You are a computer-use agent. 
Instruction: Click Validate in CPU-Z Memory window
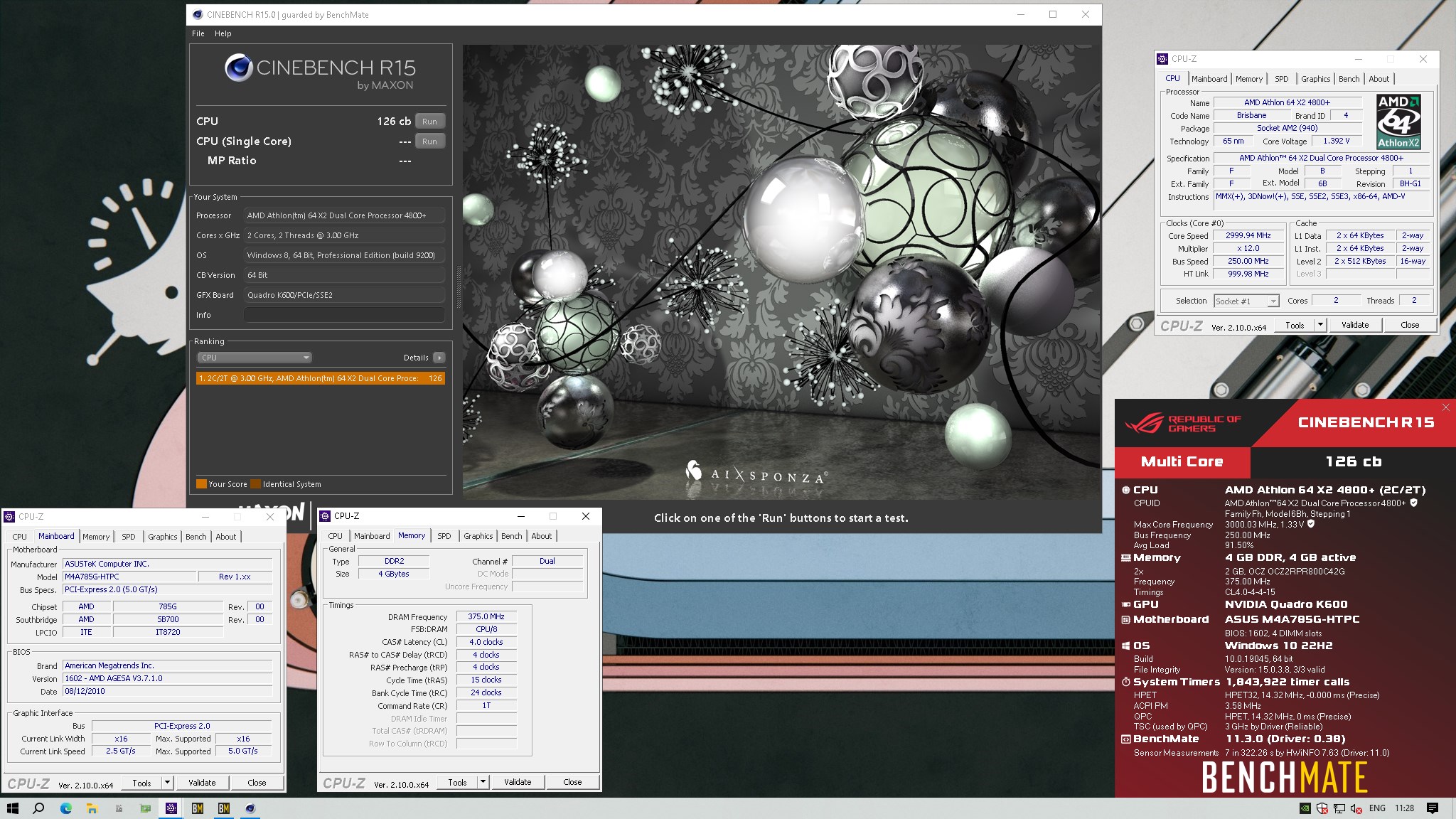point(518,782)
